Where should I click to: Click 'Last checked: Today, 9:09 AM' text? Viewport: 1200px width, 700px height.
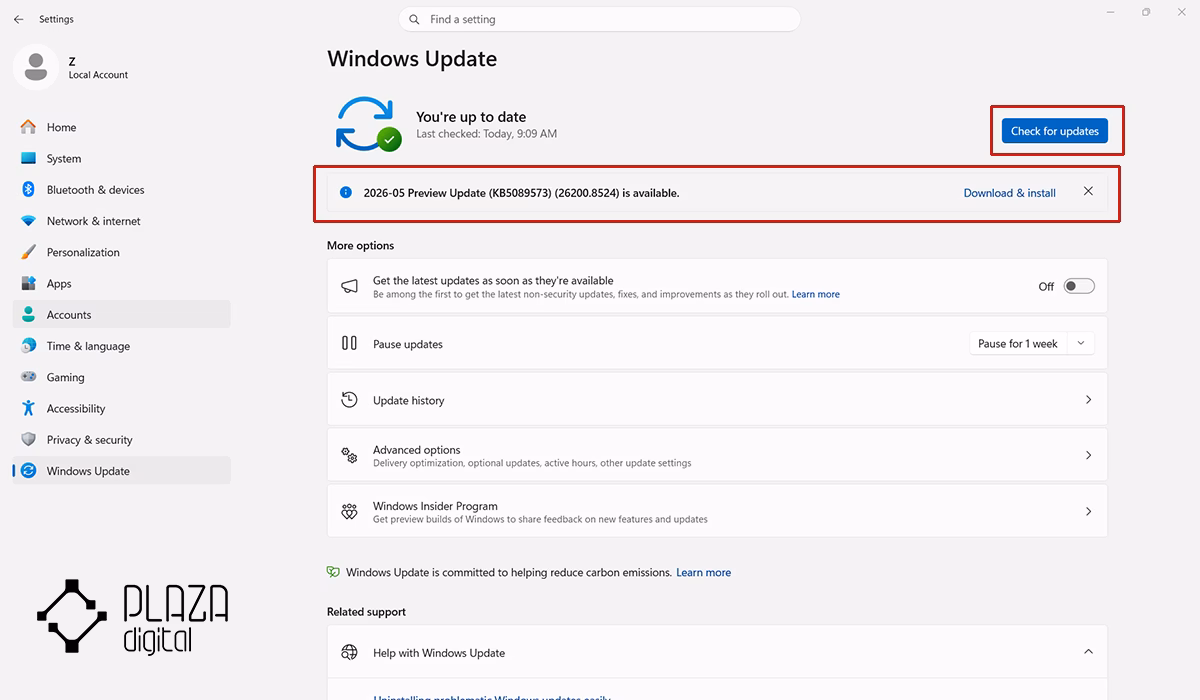pyautogui.click(x=486, y=134)
